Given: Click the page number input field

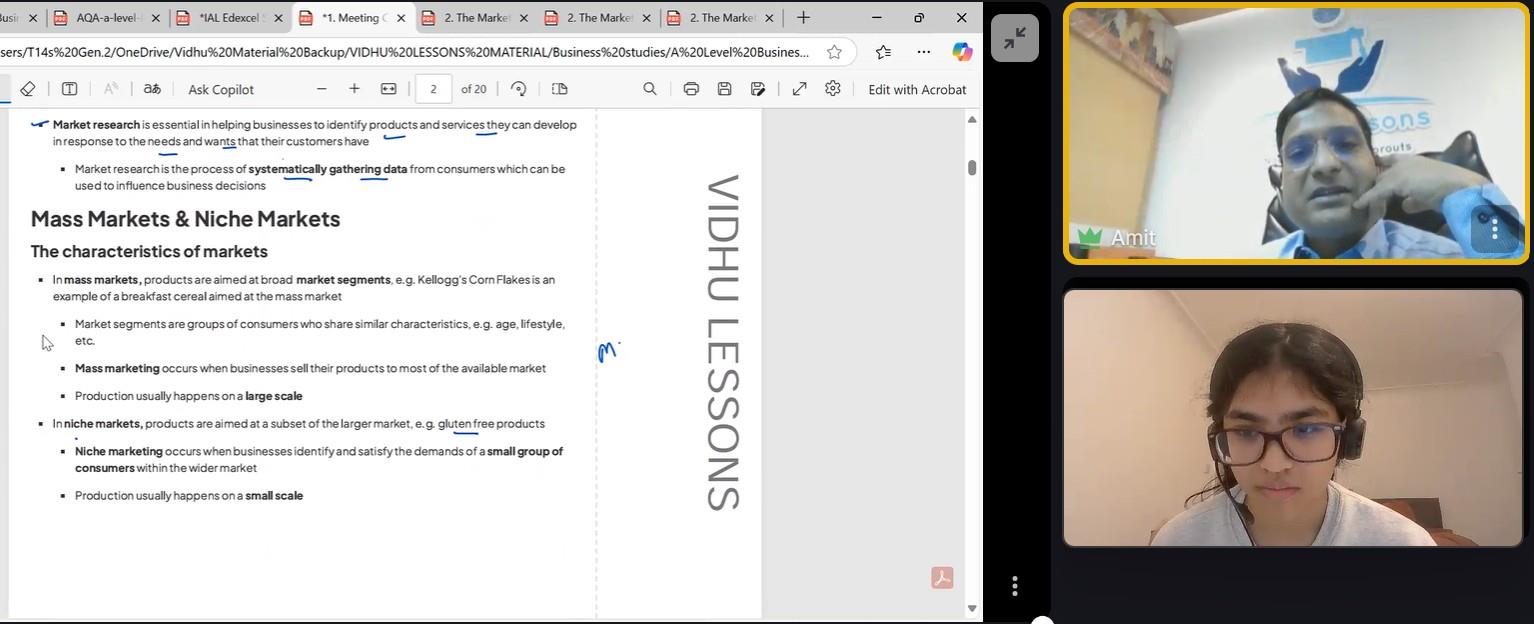Looking at the screenshot, I should pos(433,89).
